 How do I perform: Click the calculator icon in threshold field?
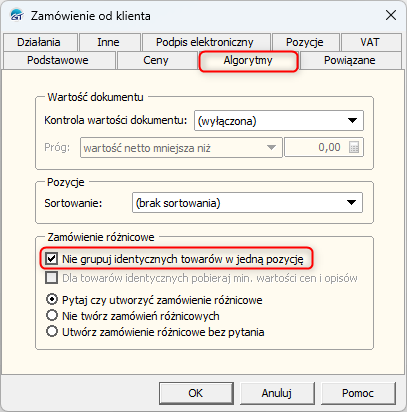354,147
